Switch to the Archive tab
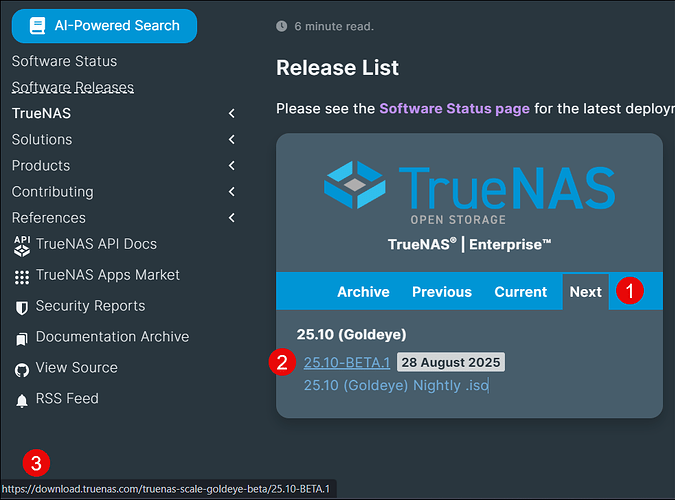675x500 pixels. [x=363, y=292]
